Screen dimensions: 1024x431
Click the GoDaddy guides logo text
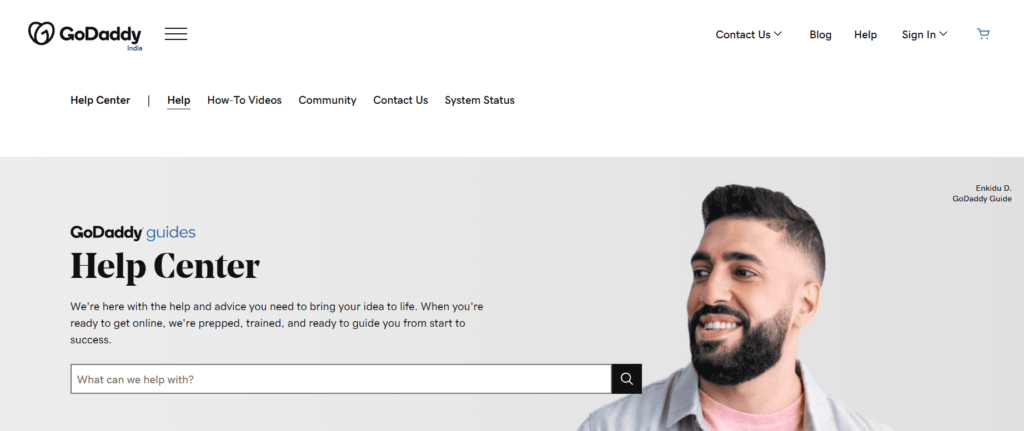(133, 232)
